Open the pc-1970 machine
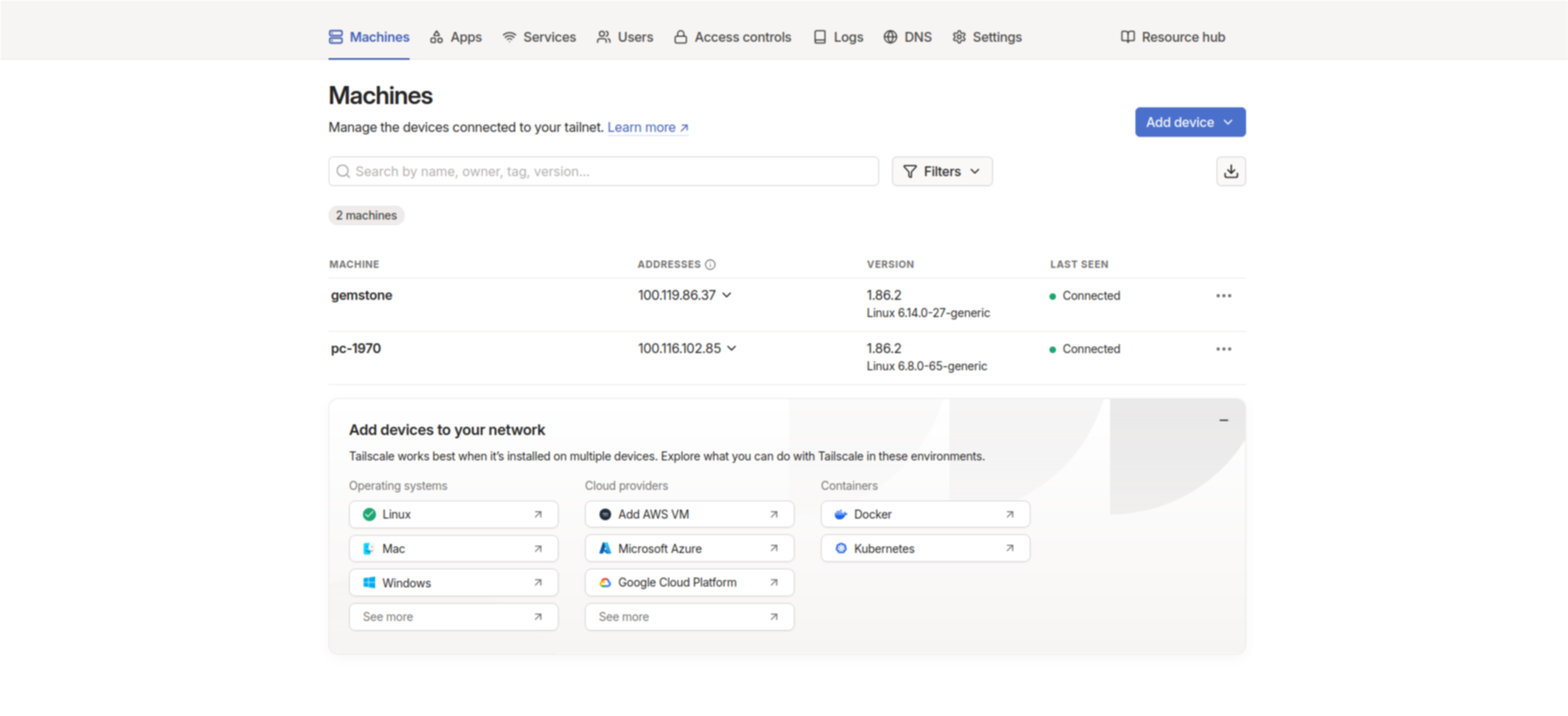Image resolution: width=1568 pixels, height=716 pixels. coord(356,348)
